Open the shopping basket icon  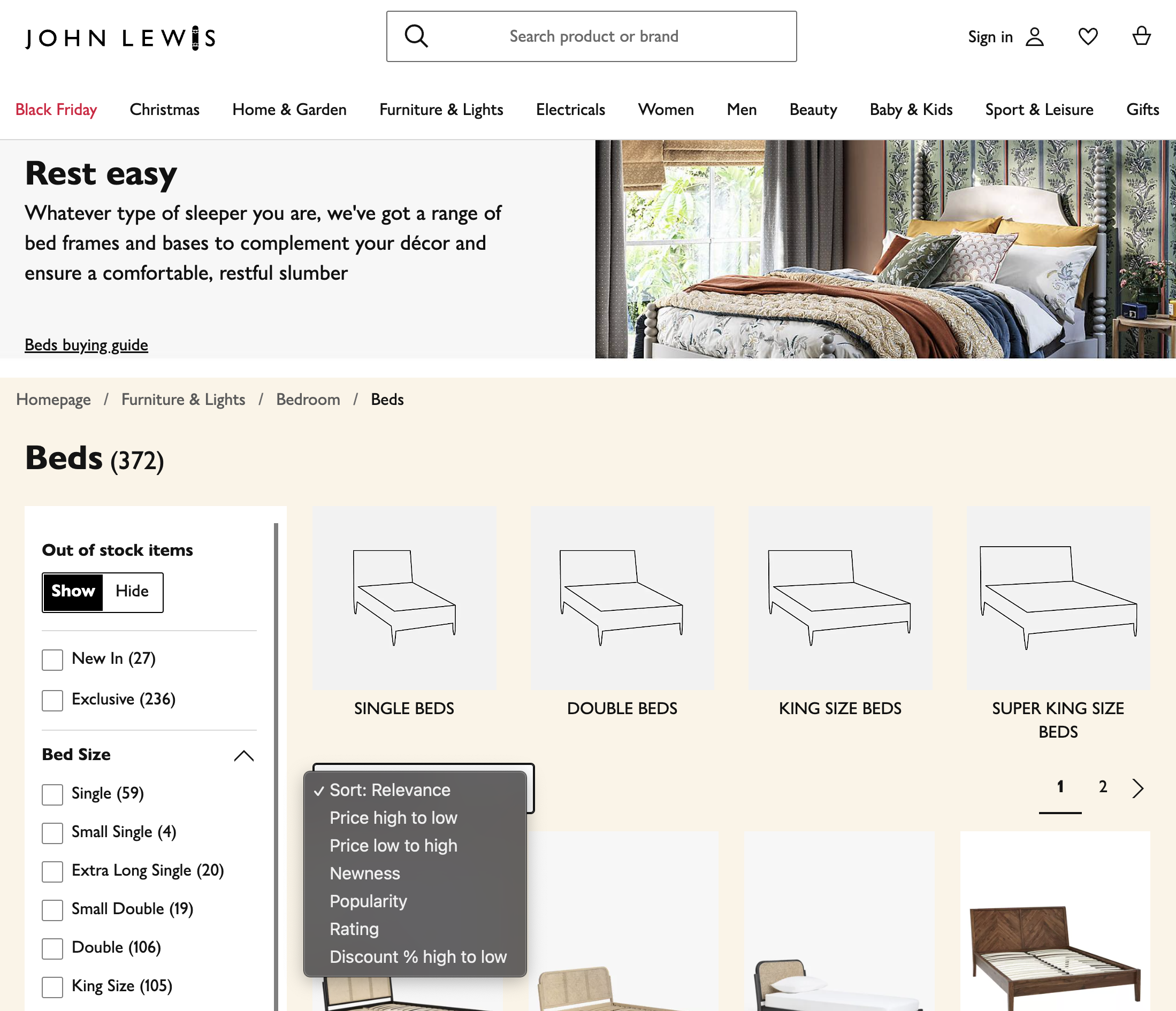[x=1140, y=37]
